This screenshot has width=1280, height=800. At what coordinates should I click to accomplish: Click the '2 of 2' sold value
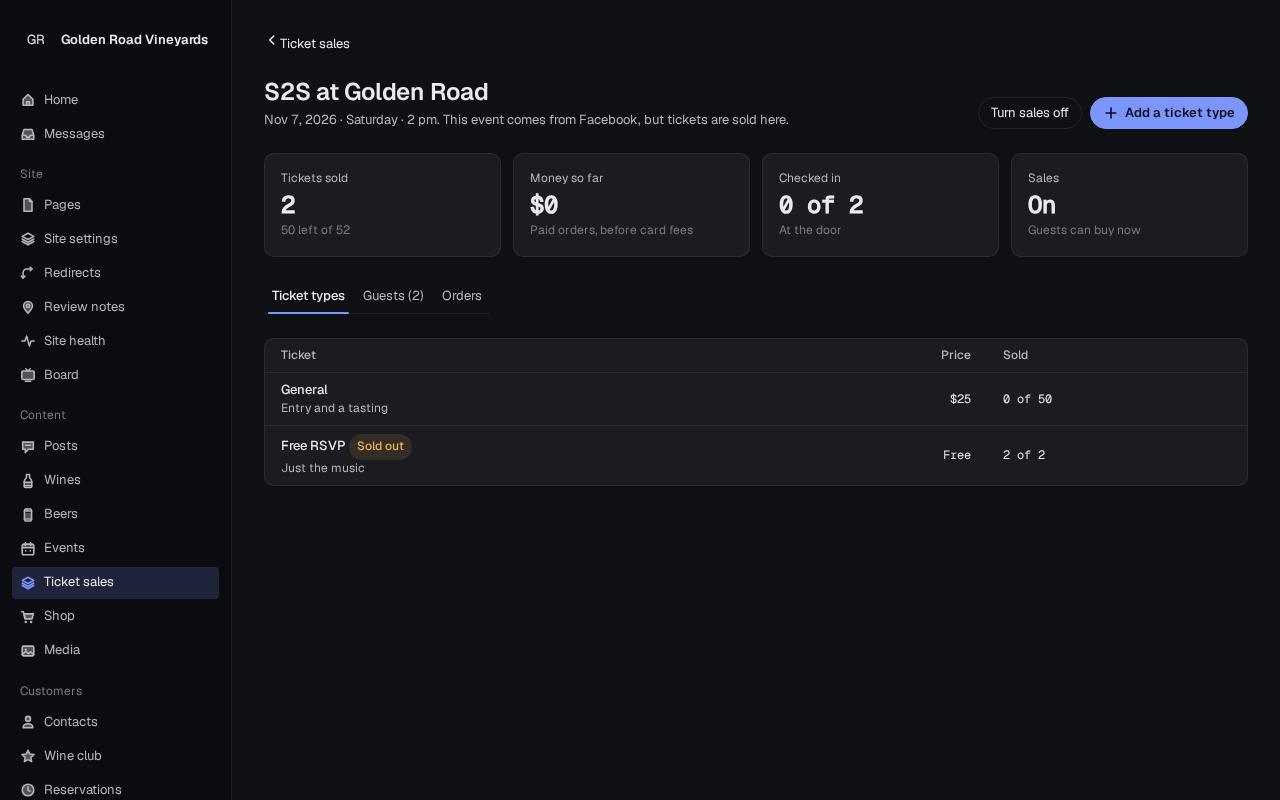pyautogui.click(x=1024, y=455)
